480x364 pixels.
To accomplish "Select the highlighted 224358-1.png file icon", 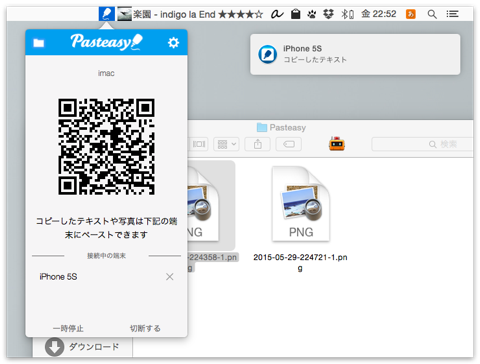I will [203, 203].
